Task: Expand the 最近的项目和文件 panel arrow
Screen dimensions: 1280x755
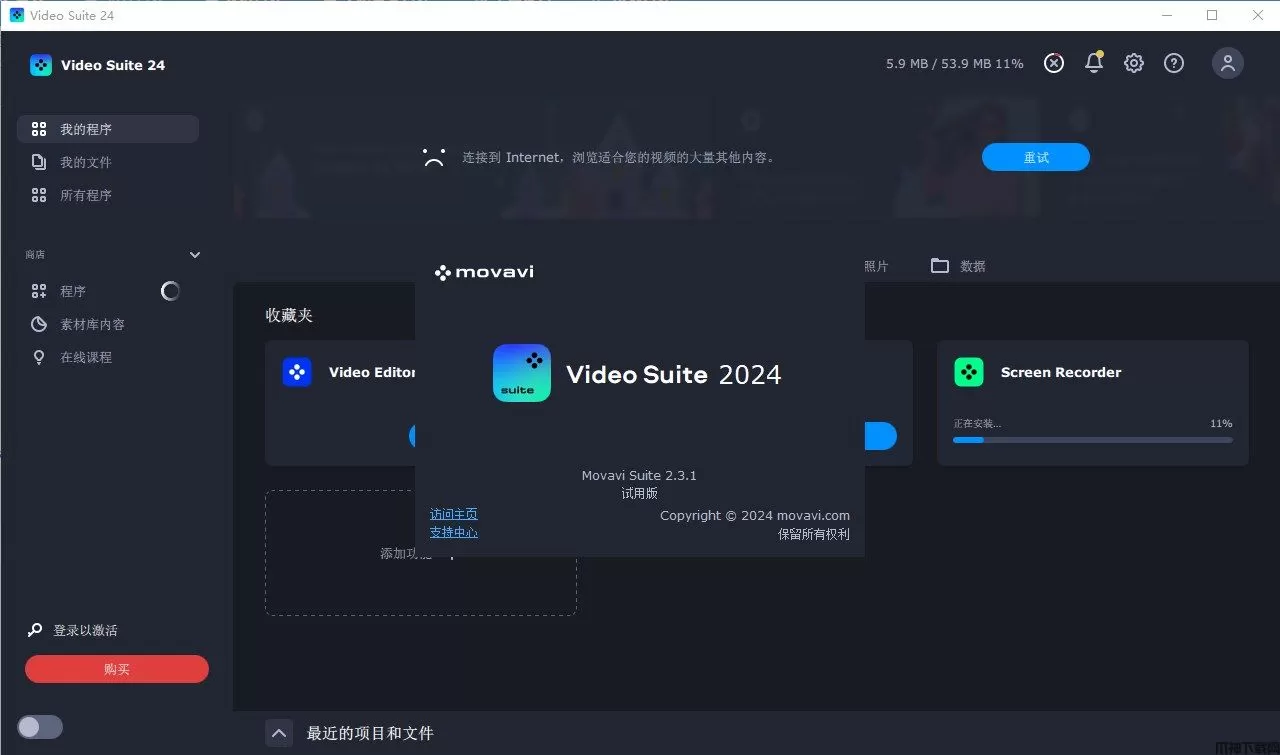Action: [279, 733]
